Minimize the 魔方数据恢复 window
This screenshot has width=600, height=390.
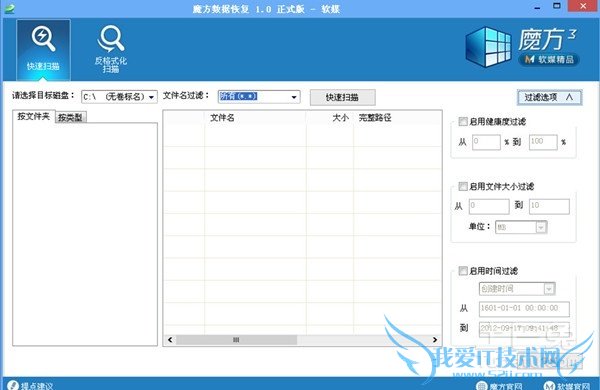[538, 7]
